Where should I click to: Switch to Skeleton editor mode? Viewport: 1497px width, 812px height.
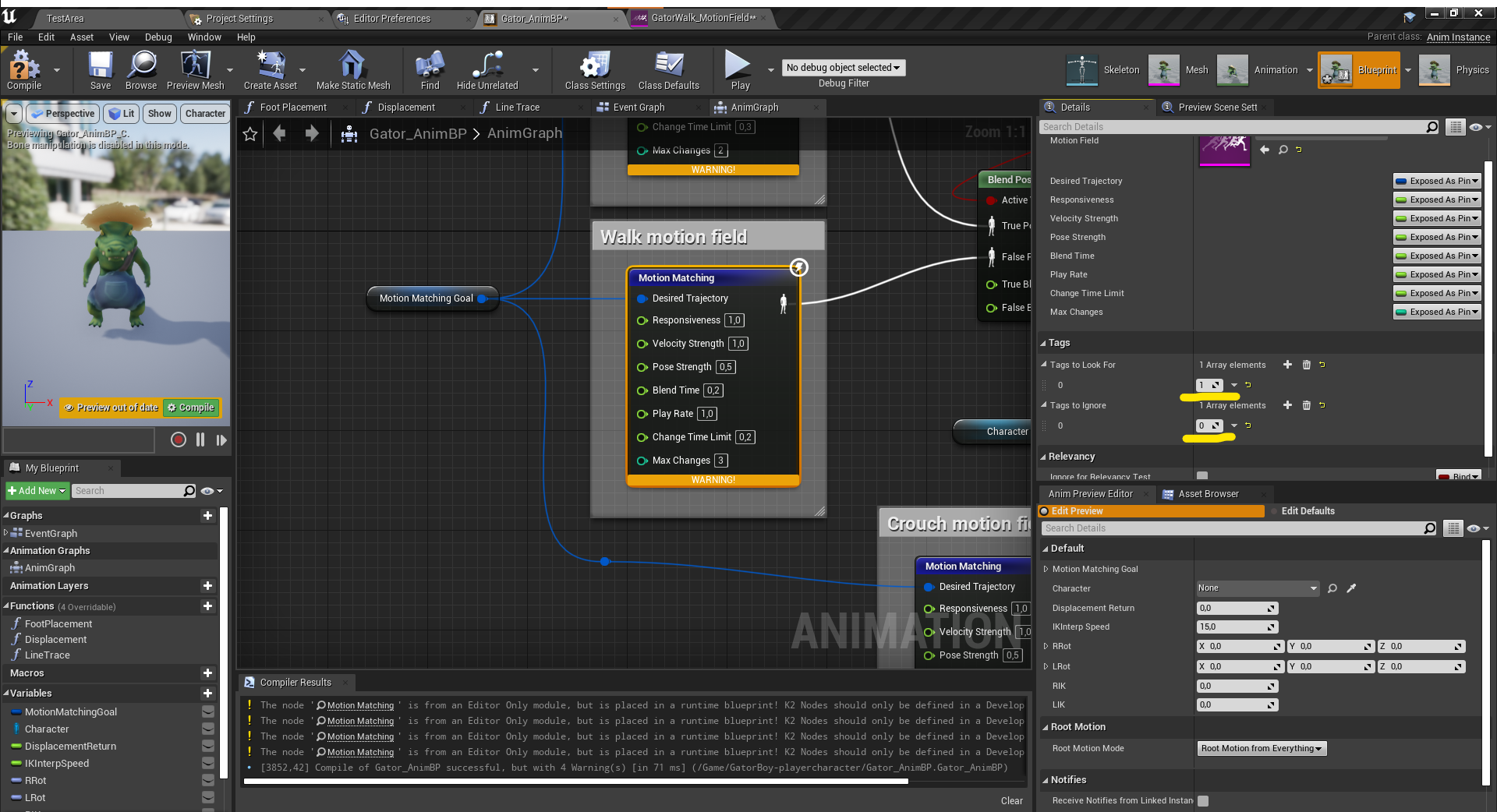pyautogui.click(x=1103, y=70)
